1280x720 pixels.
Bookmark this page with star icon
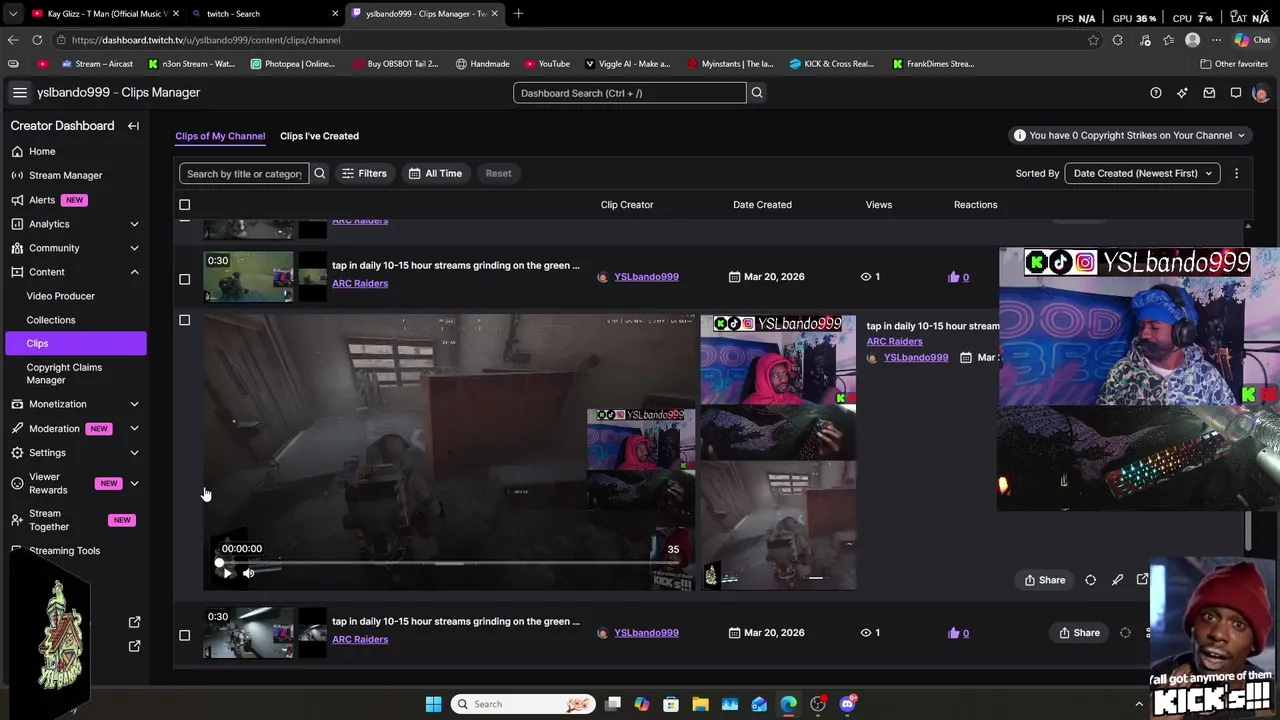[x=1093, y=40]
